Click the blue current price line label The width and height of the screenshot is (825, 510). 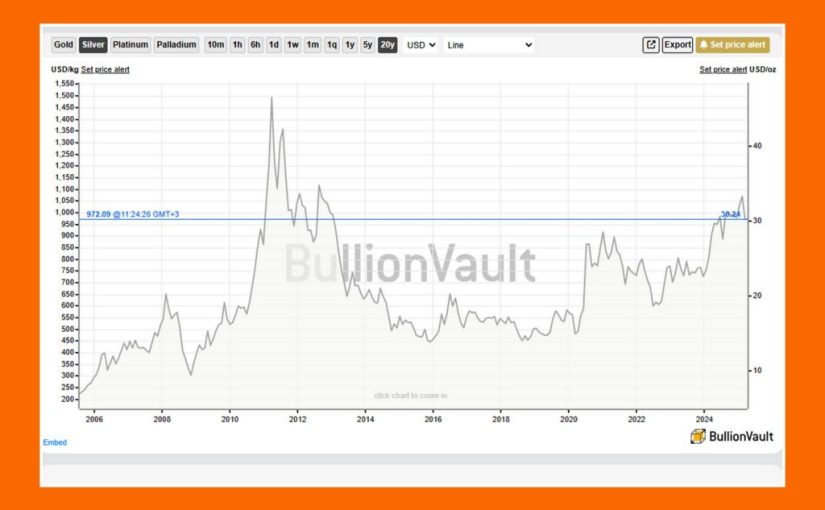[x=130, y=214]
